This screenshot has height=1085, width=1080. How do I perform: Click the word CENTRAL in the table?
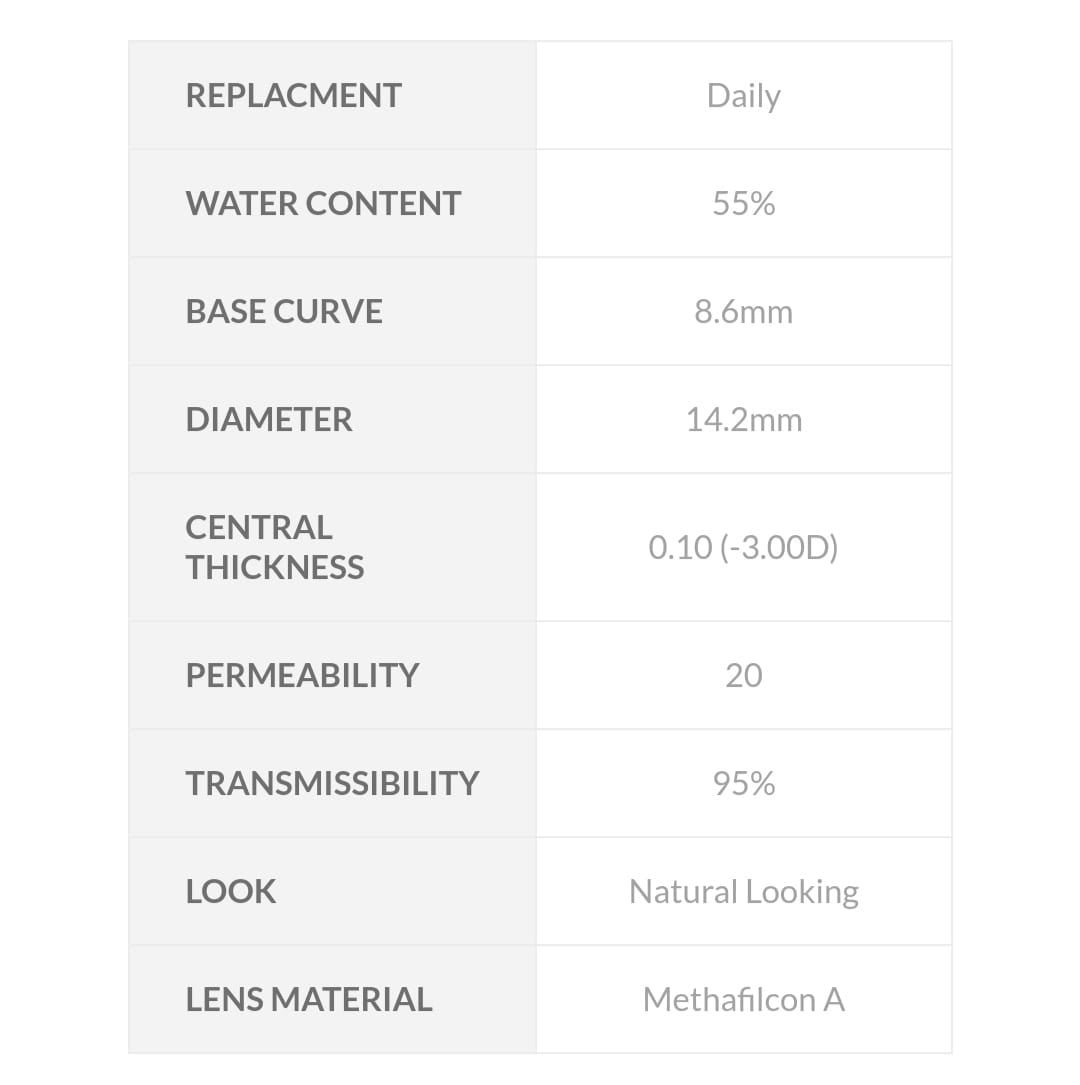(x=259, y=528)
